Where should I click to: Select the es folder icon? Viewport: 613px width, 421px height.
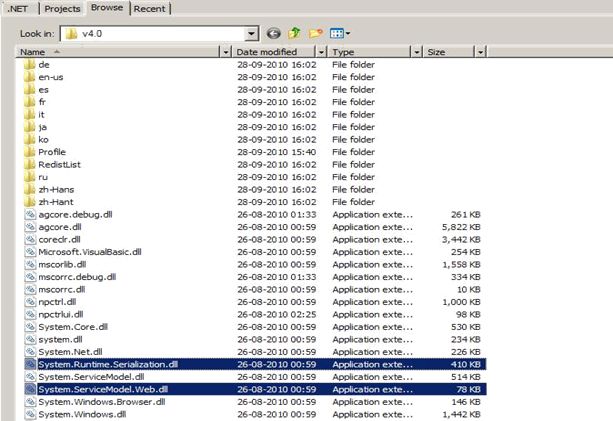click(x=30, y=90)
